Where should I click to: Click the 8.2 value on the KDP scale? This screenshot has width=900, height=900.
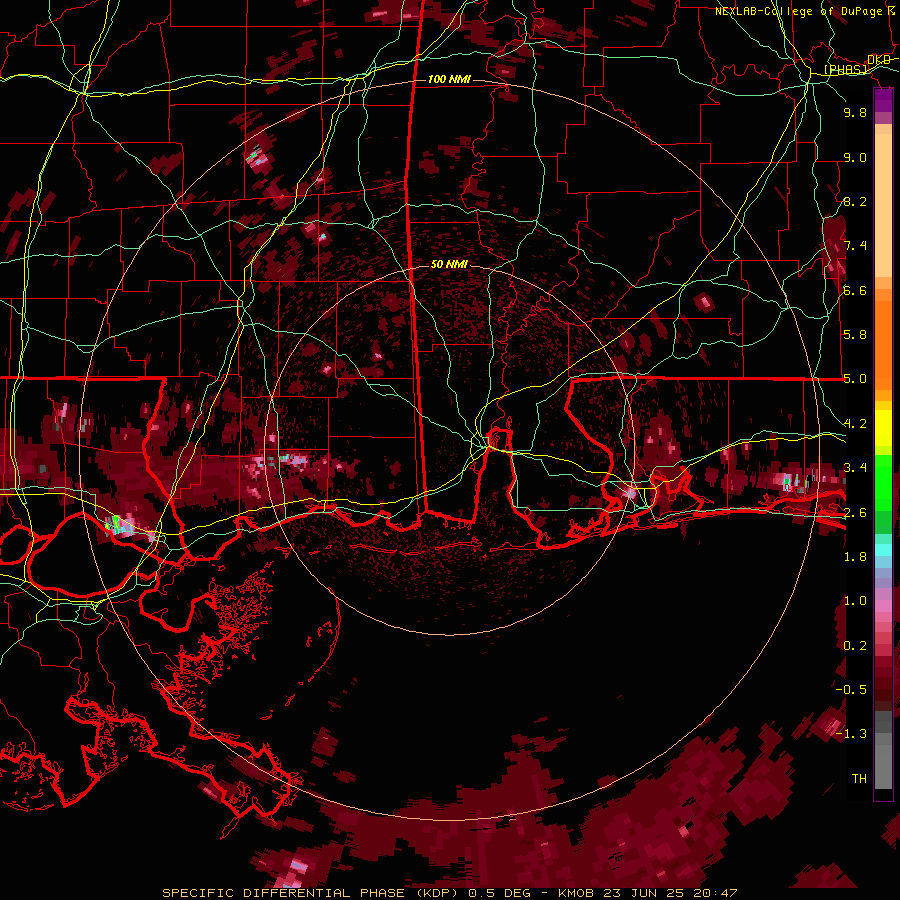click(855, 201)
